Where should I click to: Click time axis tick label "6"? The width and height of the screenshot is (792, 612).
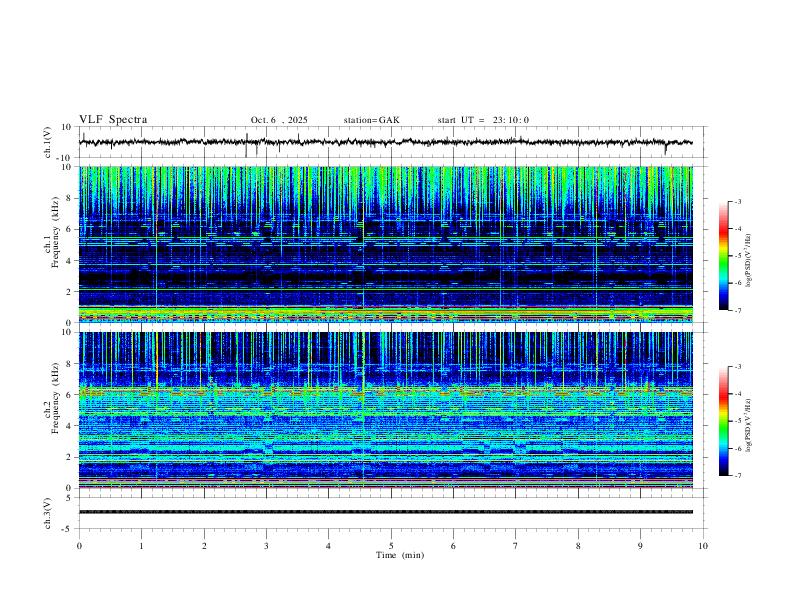coord(453,546)
